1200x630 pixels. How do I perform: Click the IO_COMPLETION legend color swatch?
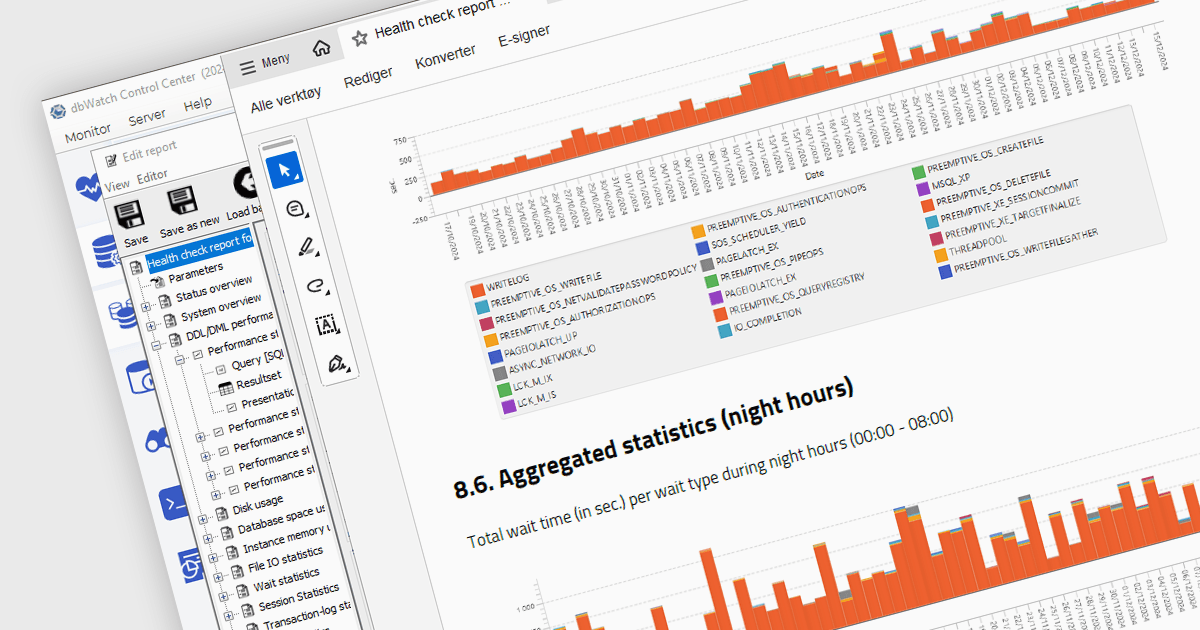coord(724,332)
